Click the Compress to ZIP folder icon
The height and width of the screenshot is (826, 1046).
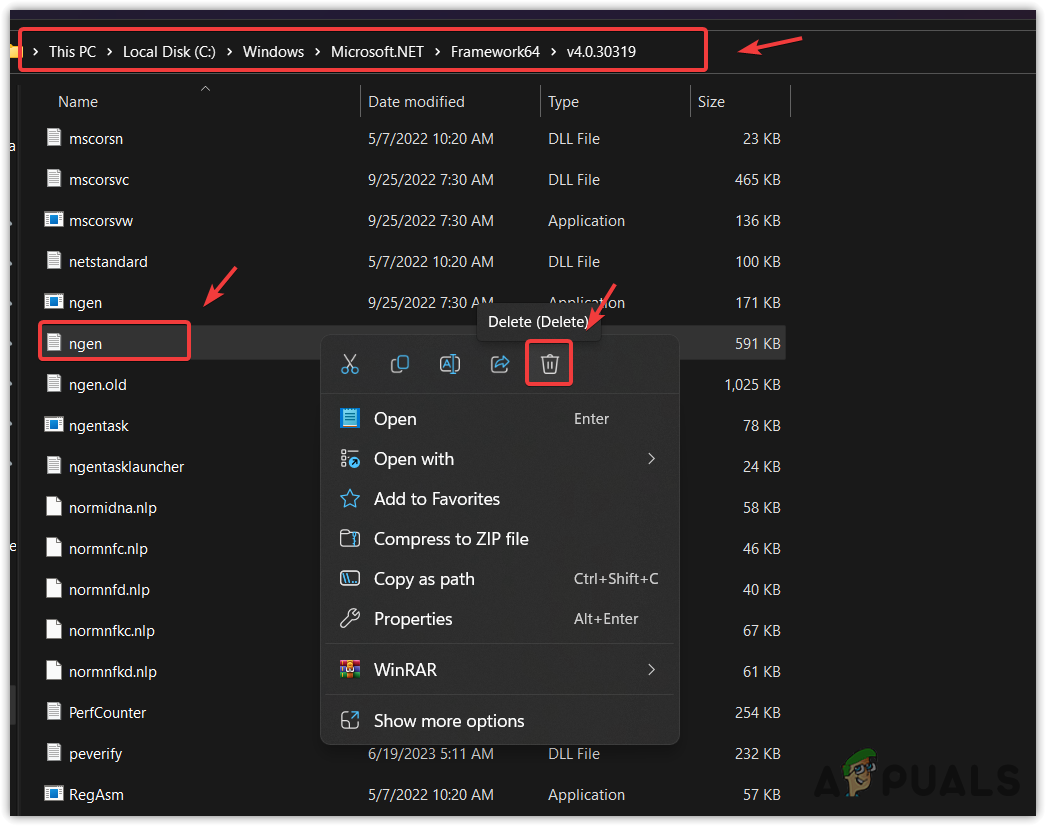(x=350, y=538)
